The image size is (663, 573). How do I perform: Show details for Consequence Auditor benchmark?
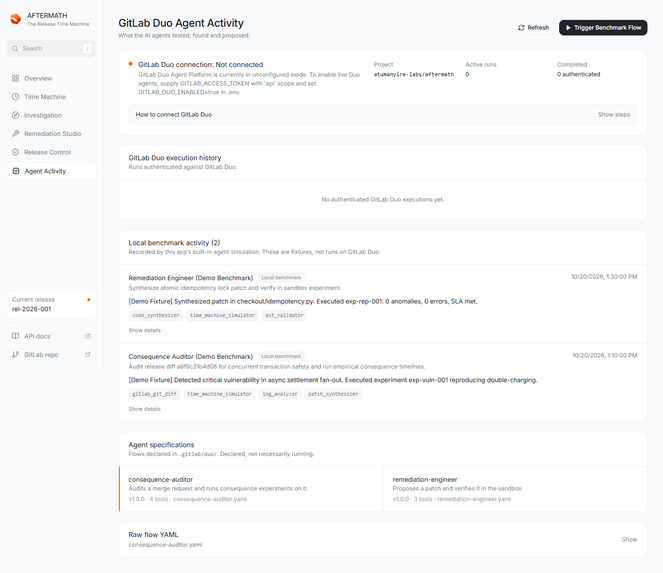coord(145,409)
